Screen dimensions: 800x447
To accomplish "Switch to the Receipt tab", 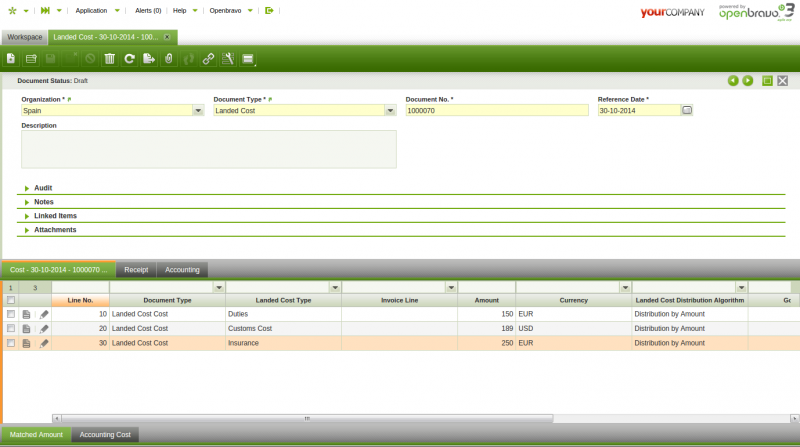I will click(x=136, y=270).
